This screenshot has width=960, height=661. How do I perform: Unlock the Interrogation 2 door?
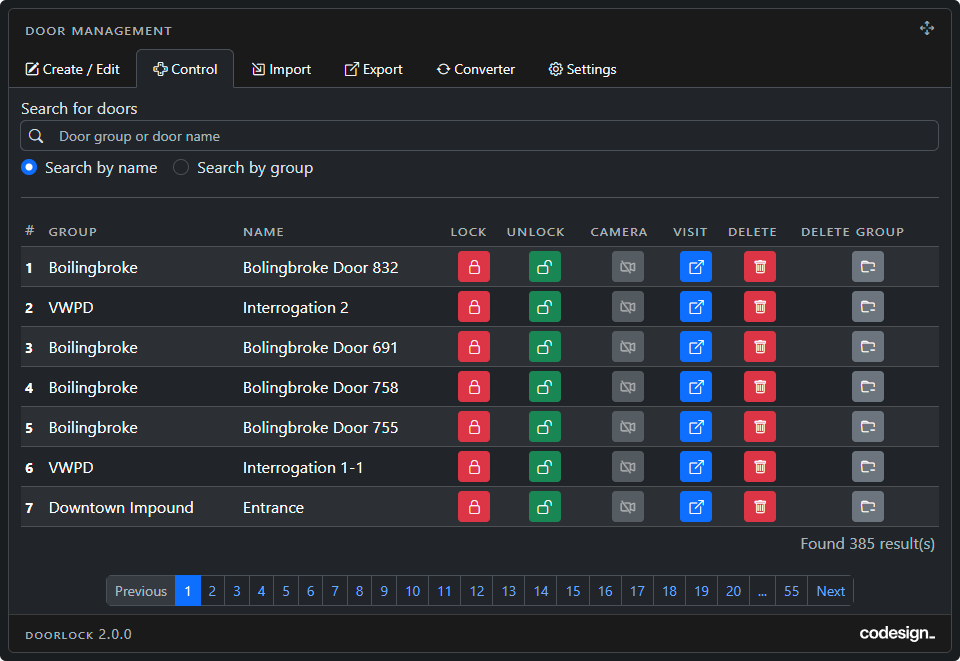click(x=544, y=307)
